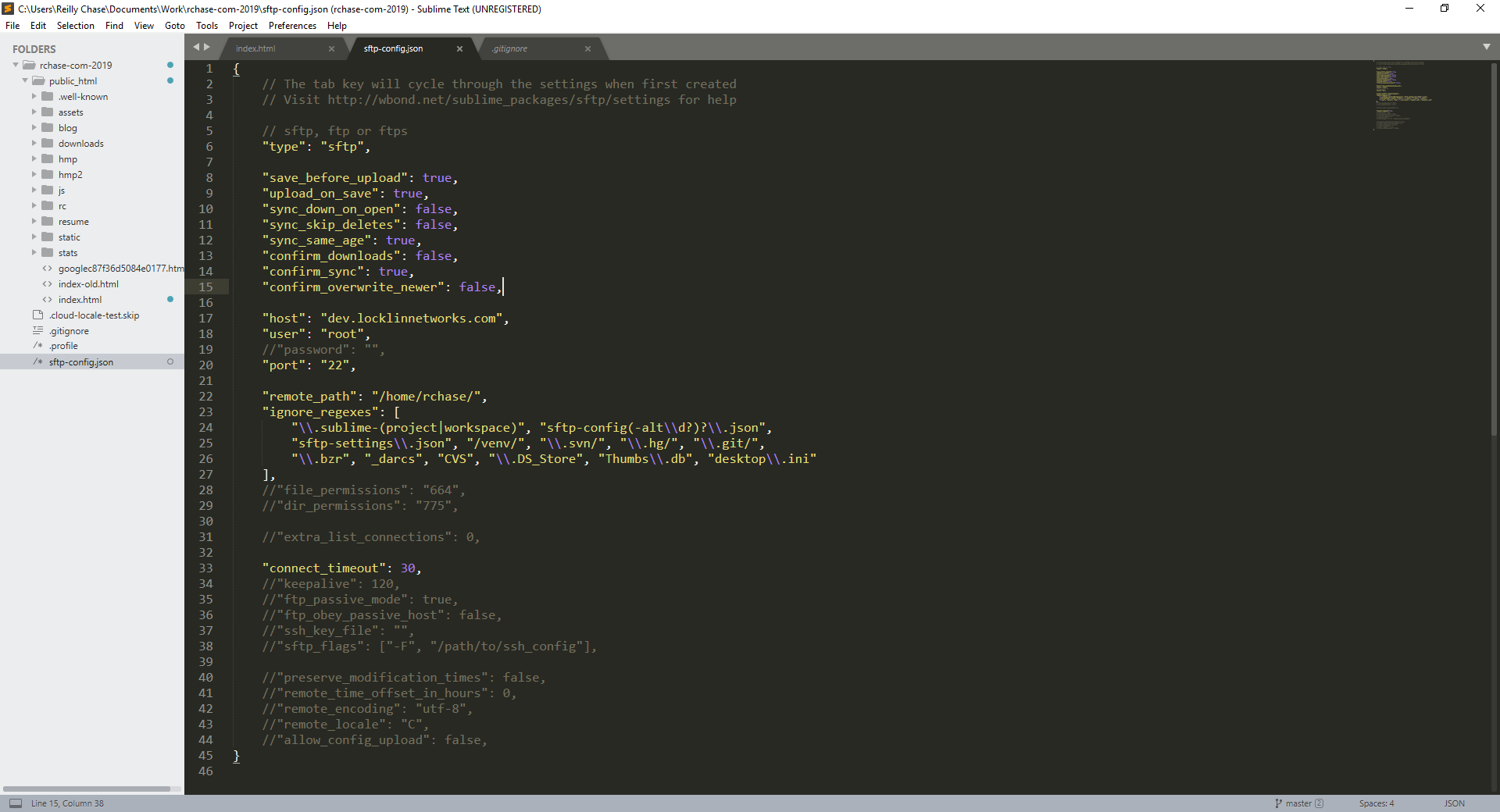Click the rchase-com-2019 folder icon
This screenshot has height=812, width=1500.
29,65
